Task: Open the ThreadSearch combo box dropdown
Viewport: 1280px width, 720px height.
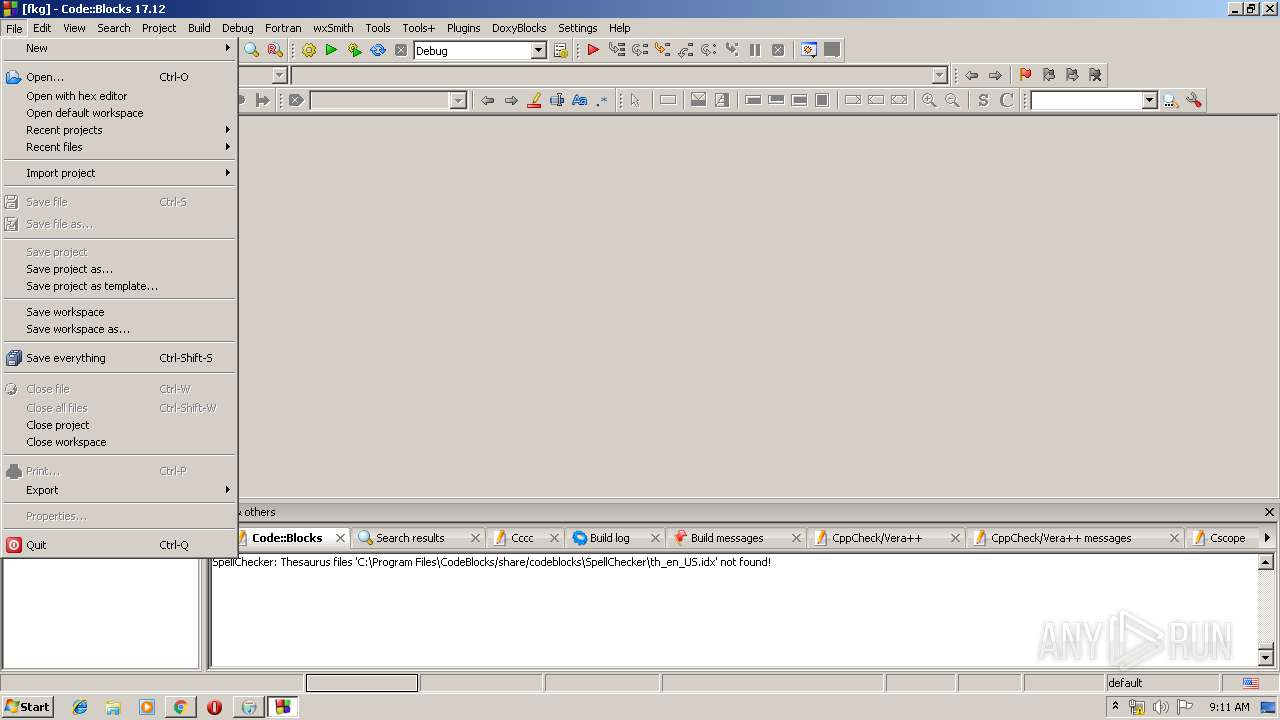Action: pos(1149,100)
